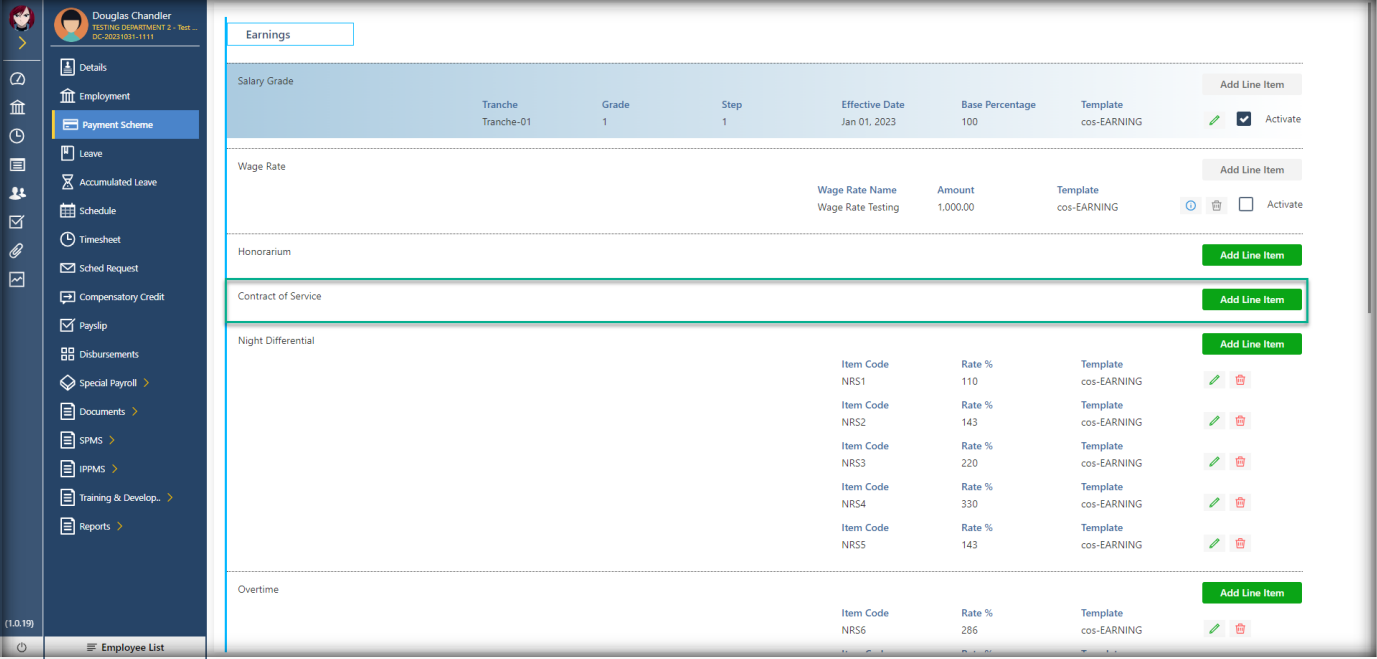Expand the left rail with yellow chevron
This screenshot has width=1377, height=659.
coord(21,43)
